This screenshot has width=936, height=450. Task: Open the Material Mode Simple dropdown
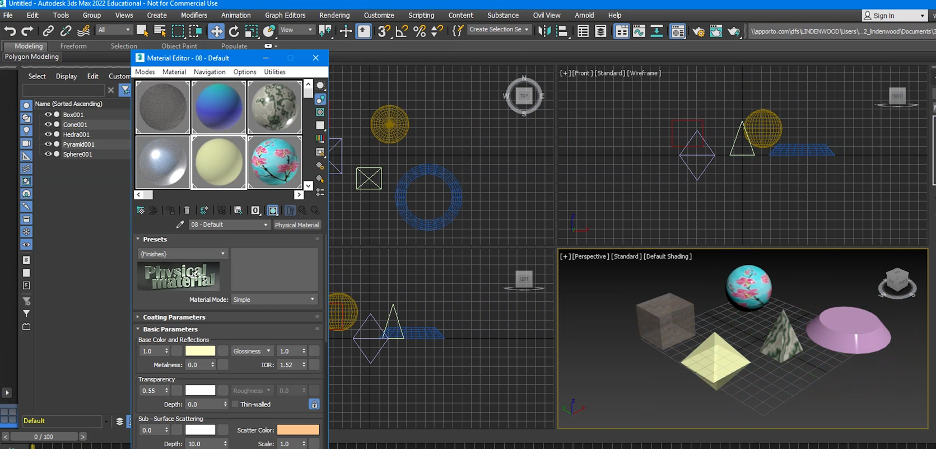pos(275,300)
